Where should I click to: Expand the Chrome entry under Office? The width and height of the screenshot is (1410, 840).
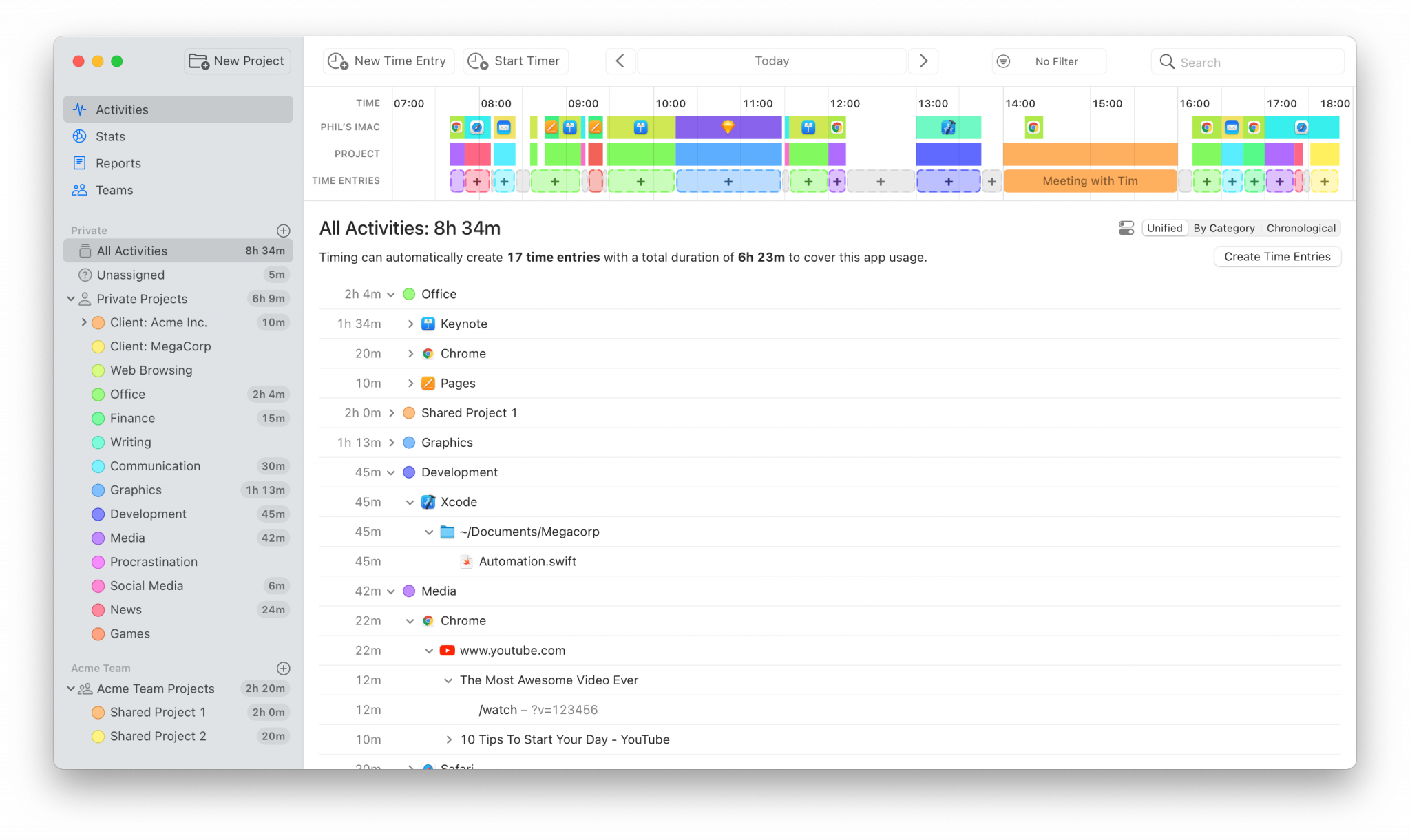(x=410, y=353)
